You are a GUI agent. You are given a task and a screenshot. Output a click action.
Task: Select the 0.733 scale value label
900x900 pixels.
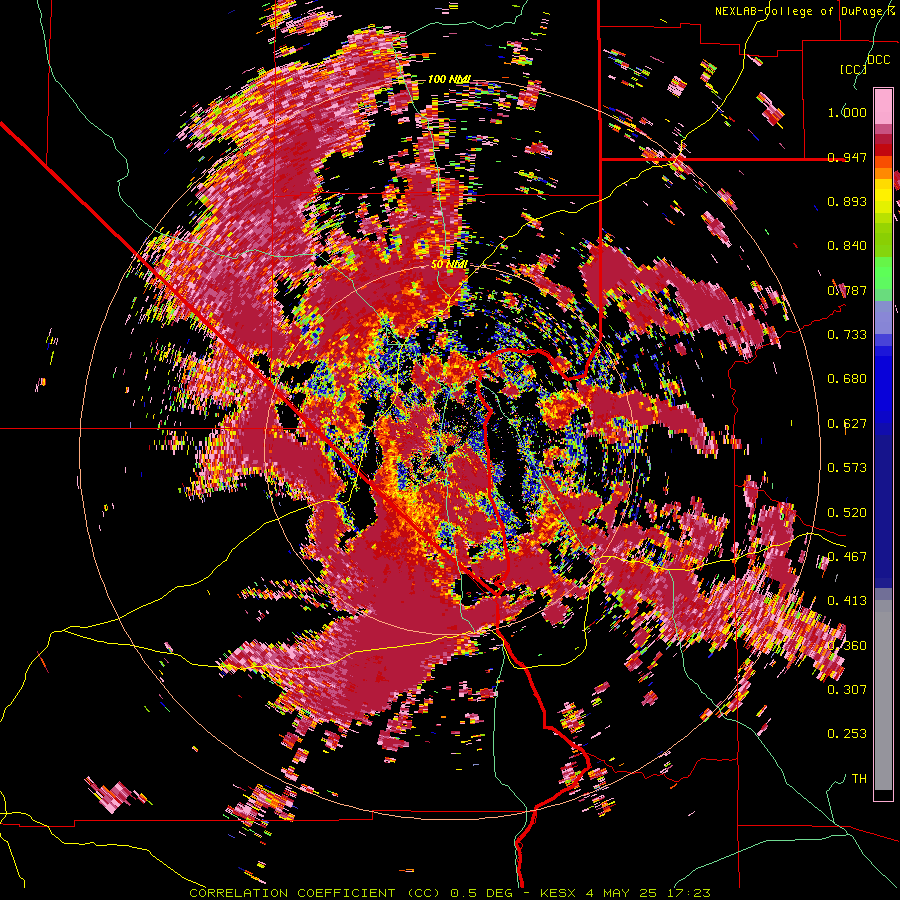click(x=847, y=335)
